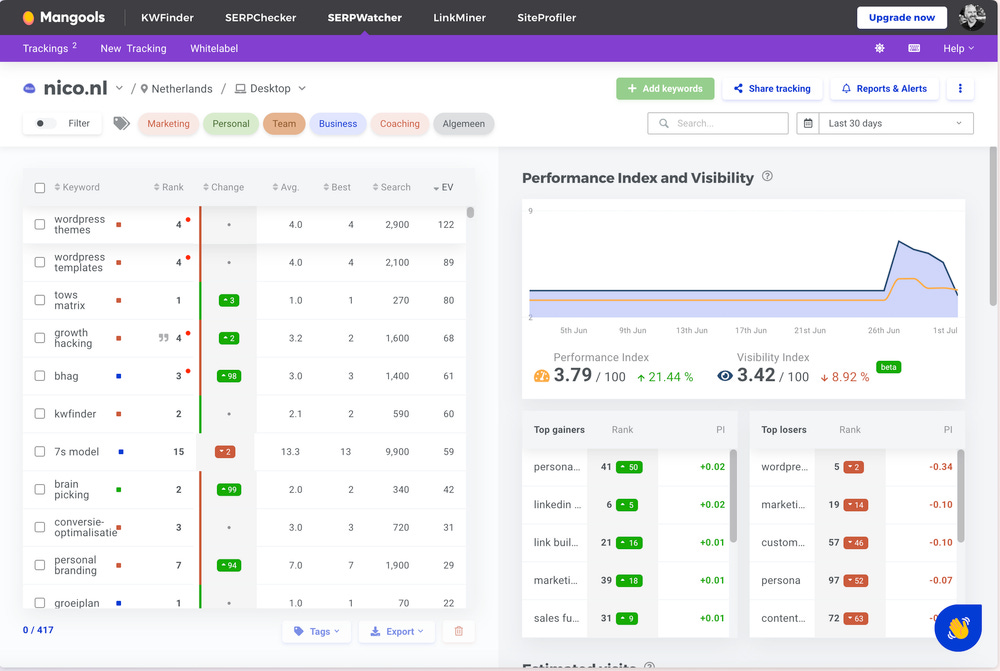Click the Upgrade now button
The image size is (1000, 671).
[x=902, y=18]
